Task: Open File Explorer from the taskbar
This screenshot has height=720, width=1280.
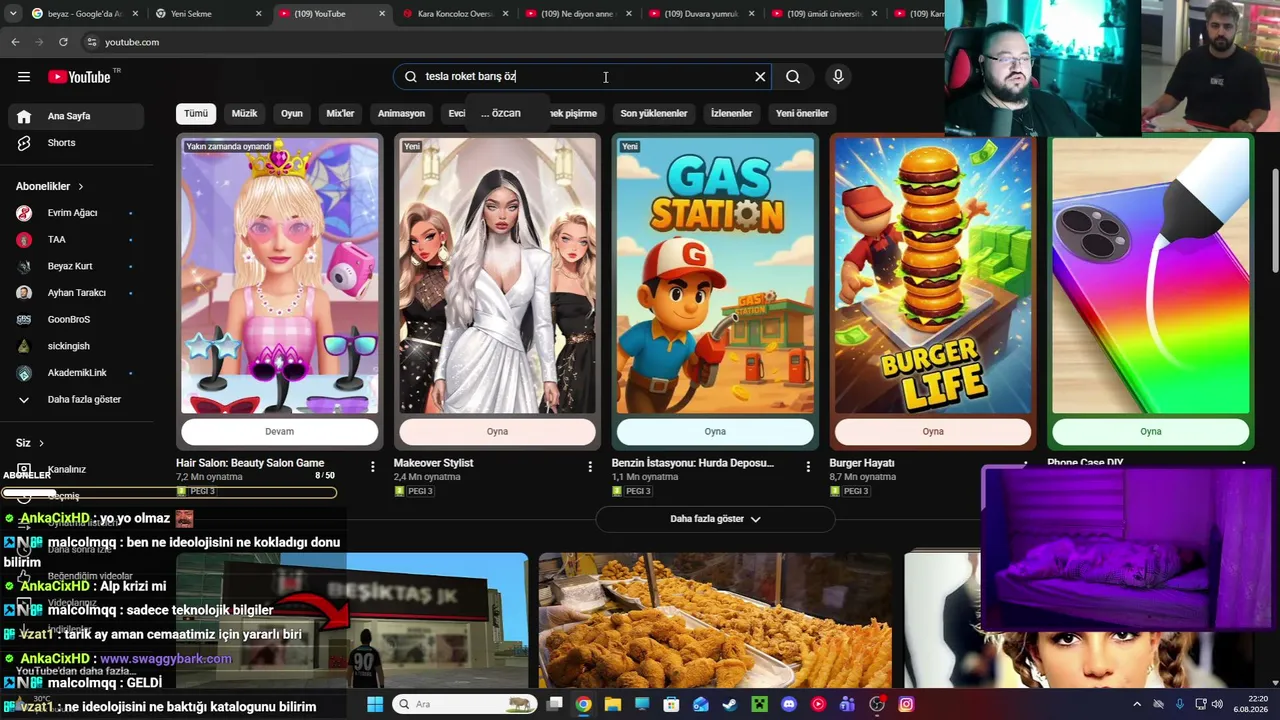Action: coord(612,704)
